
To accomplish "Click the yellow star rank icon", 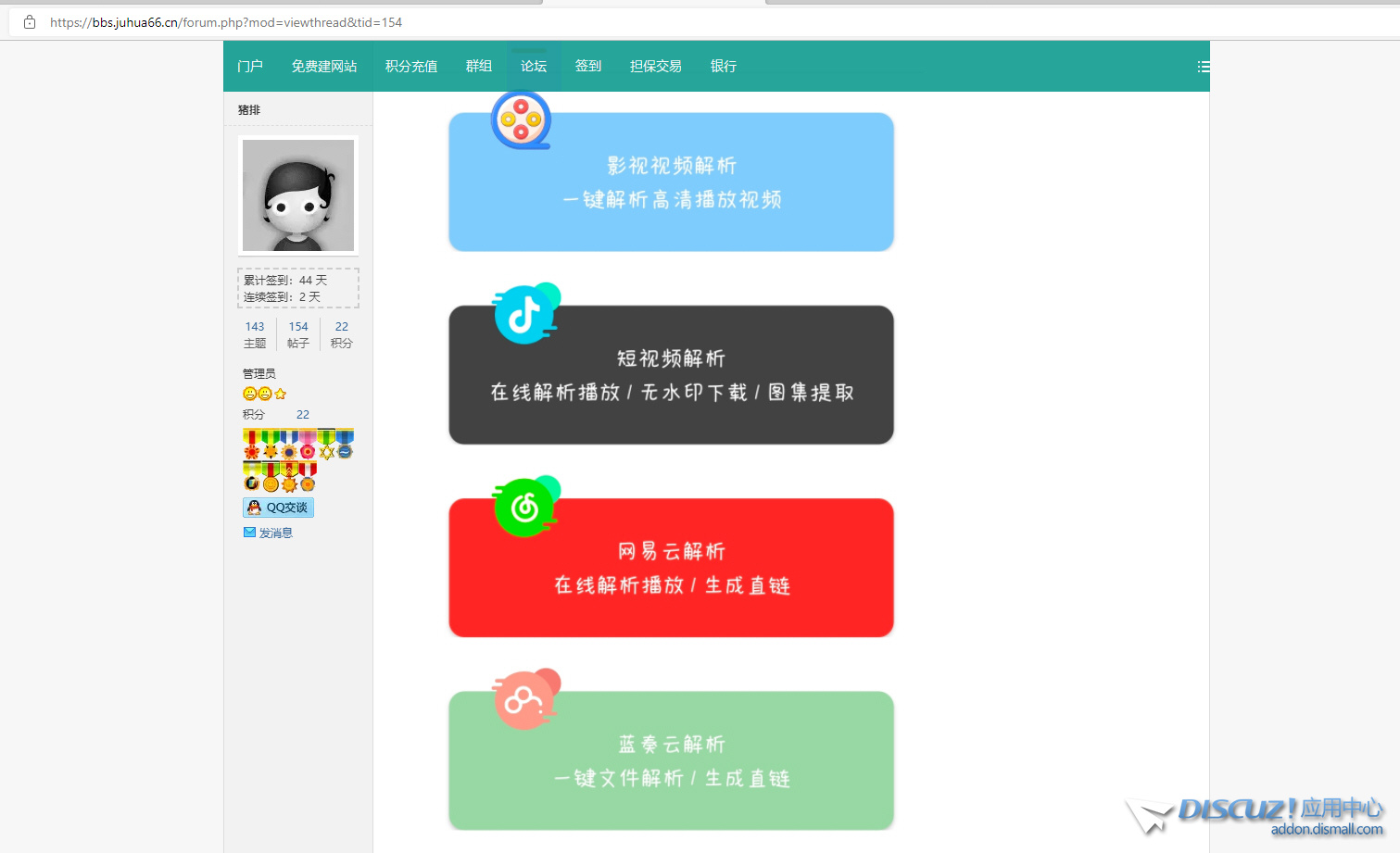I will (281, 394).
